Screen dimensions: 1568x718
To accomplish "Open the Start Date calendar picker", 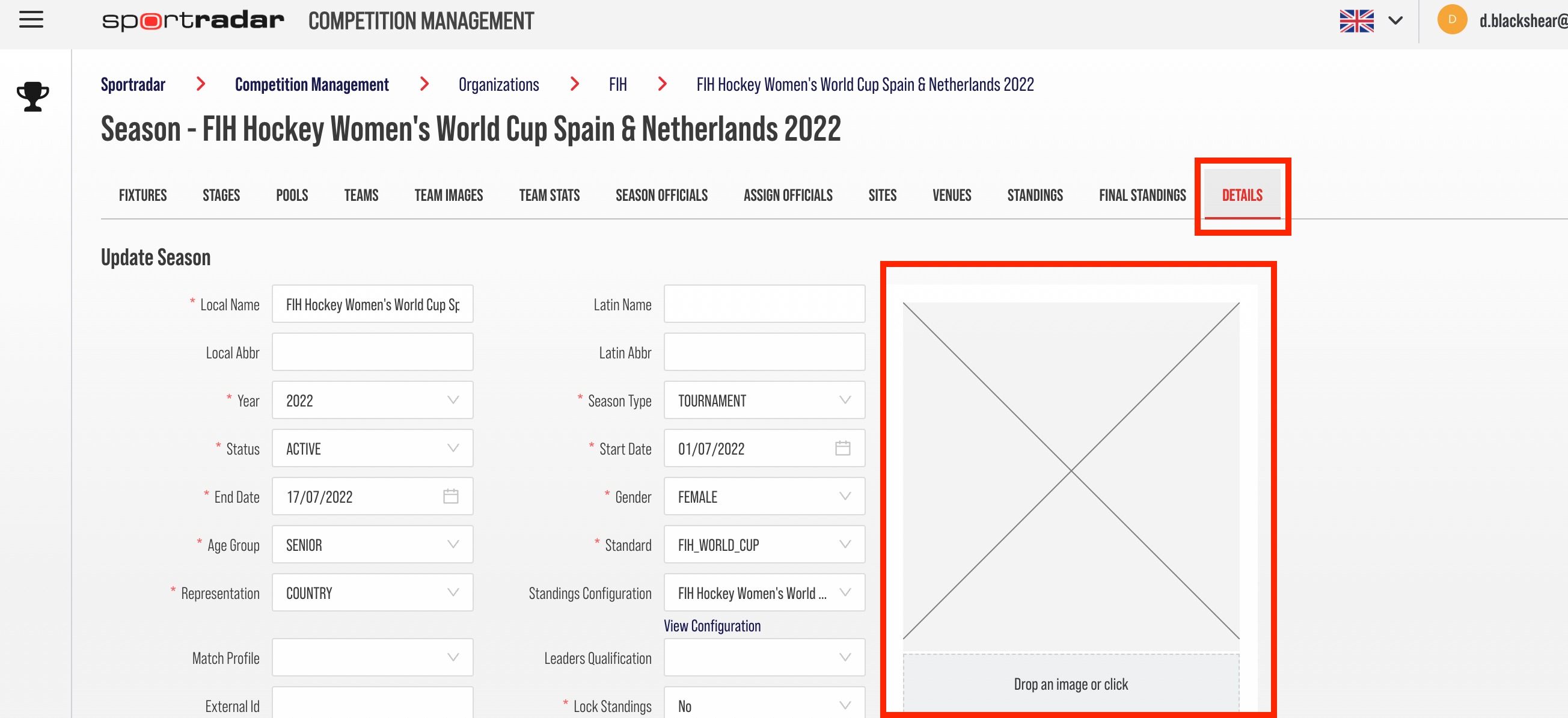I will 842,448.
